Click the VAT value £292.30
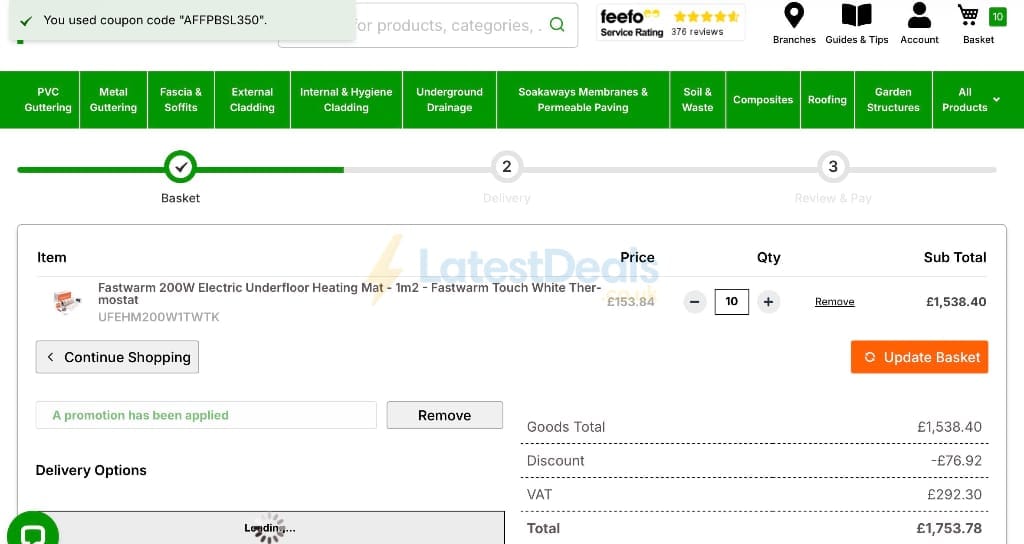 pyautogui.click(x=954, y=494)
